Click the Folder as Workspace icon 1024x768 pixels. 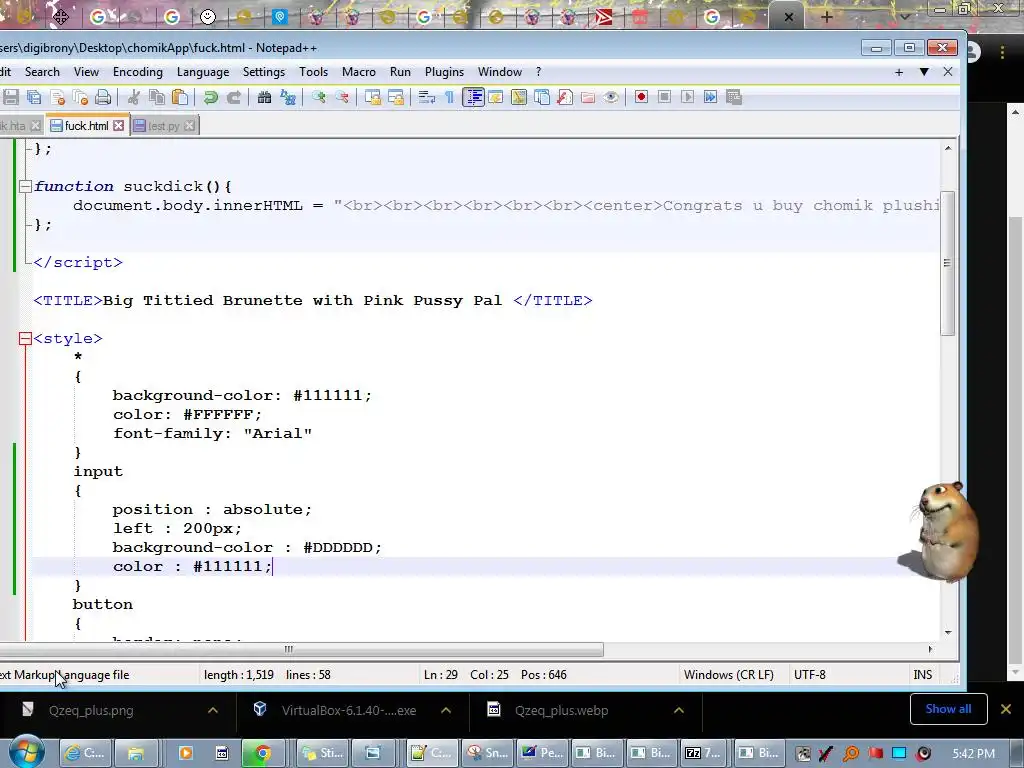[588, 97]
